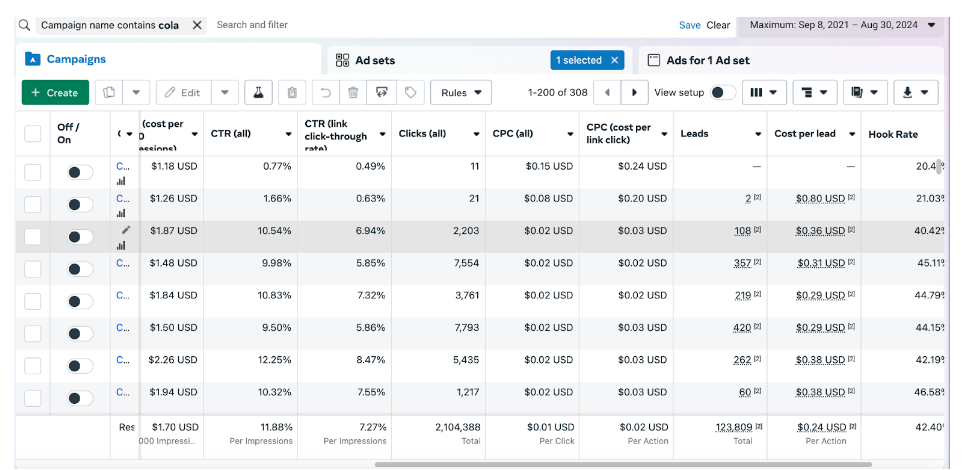Click the green Create button
This screenshot has width=962, height=470.
pyautogui.click(x=55, y=93)
